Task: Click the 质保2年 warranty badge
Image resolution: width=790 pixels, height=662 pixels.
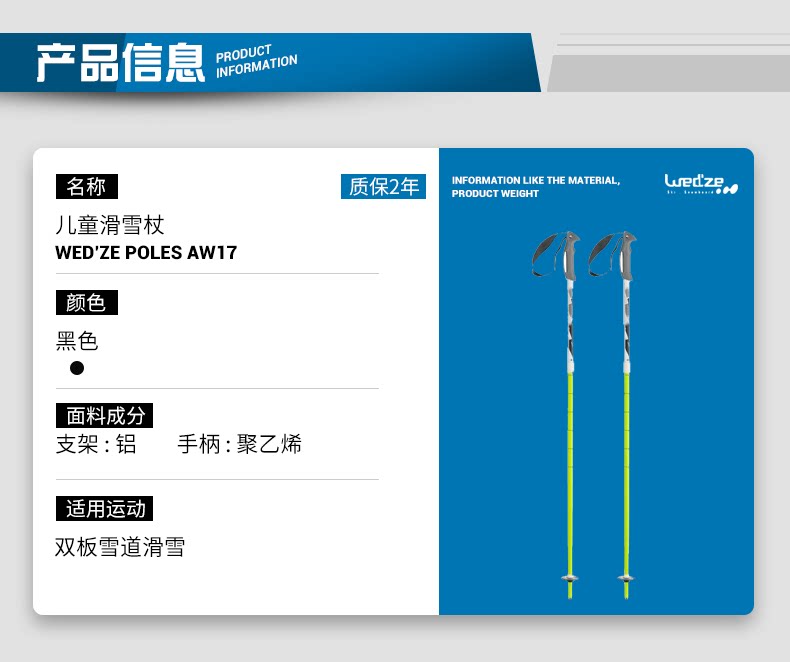Action: click(383, 186)
